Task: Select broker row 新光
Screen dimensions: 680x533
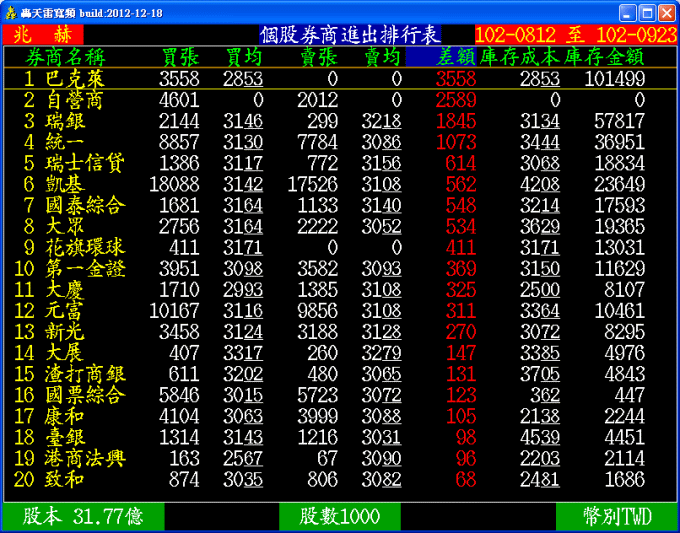Action: (x=340, y=332)
